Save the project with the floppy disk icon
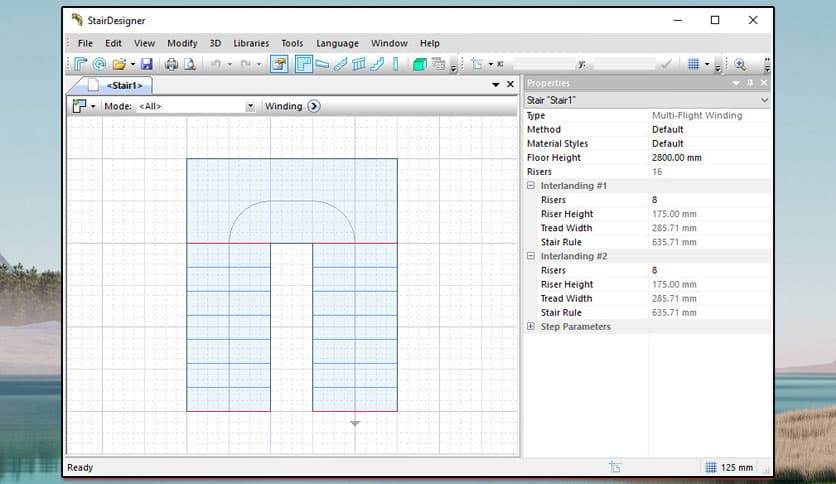The image size is (836, 484). click(x=147, y=64)
